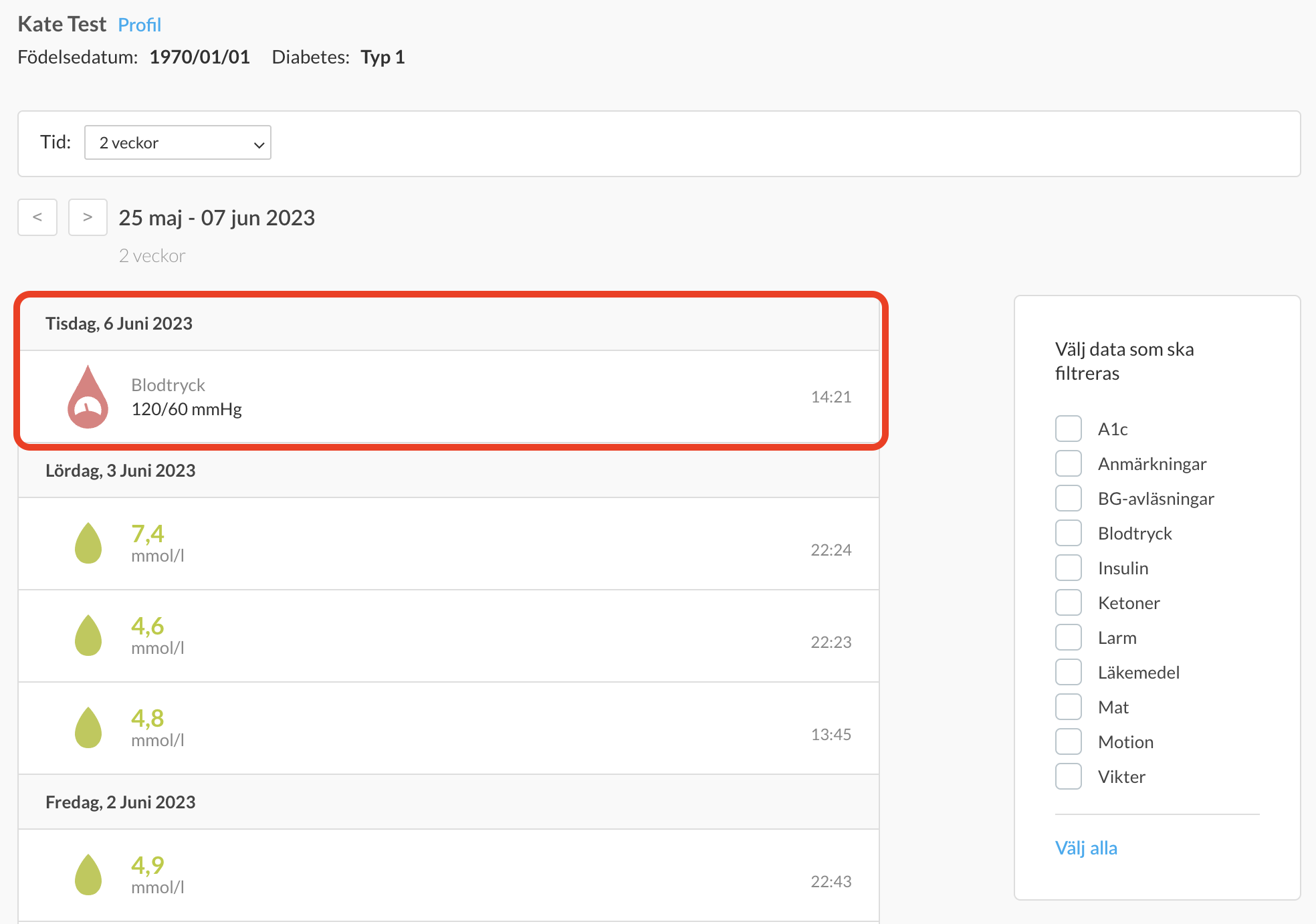Click the glucose drop icon for 4,6 mmol/l
This screenshot has width=1316, height=924.
tap(88, 635)
